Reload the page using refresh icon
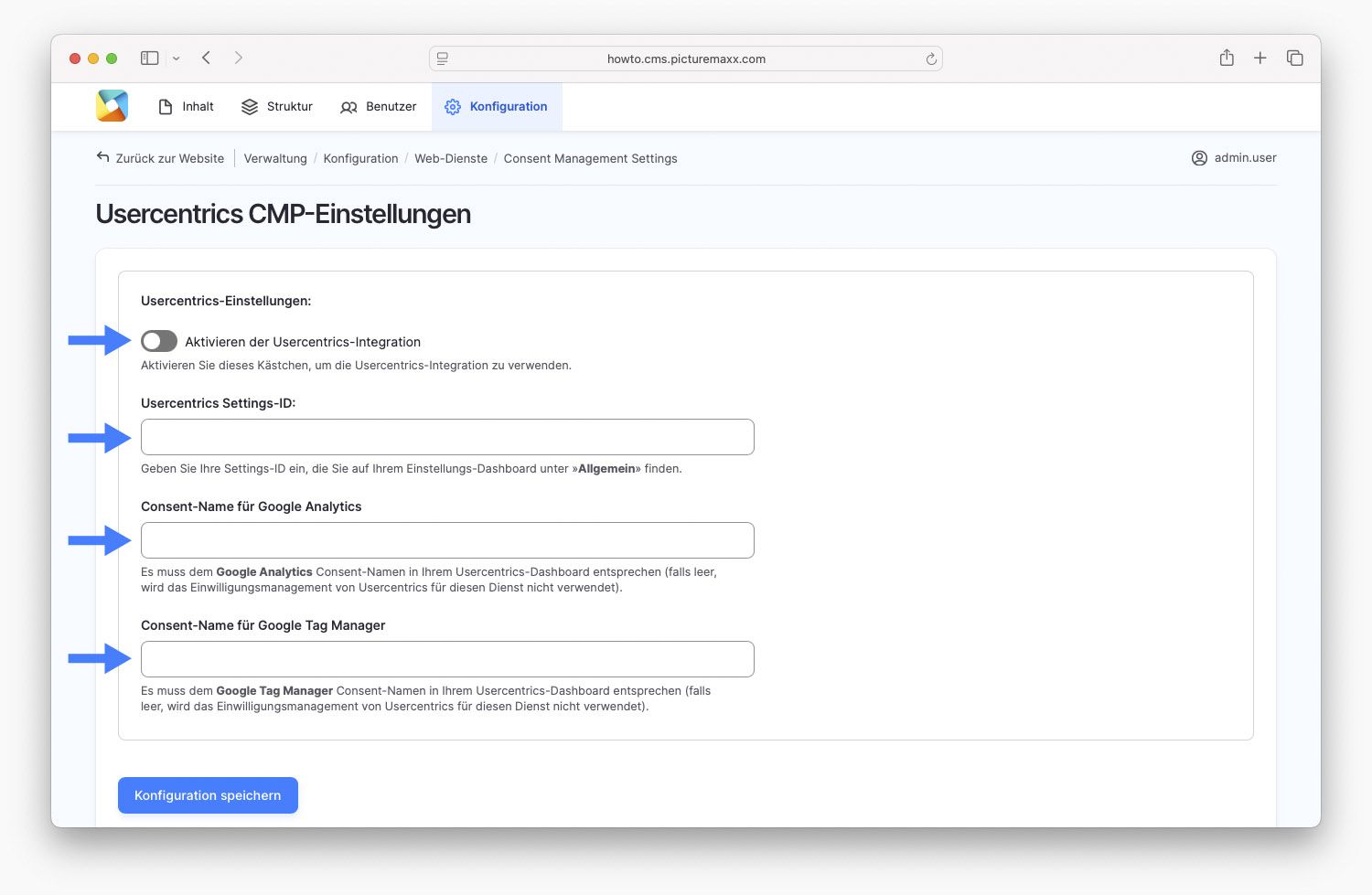The height and width of the screenshot is (895, 1372). click(x=931, y=59)
